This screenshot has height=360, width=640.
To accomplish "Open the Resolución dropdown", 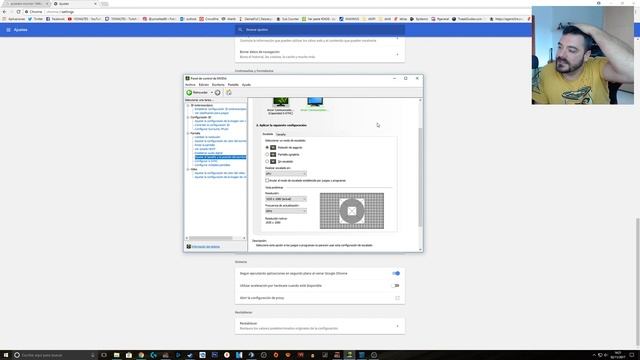I will pos(286,199).
